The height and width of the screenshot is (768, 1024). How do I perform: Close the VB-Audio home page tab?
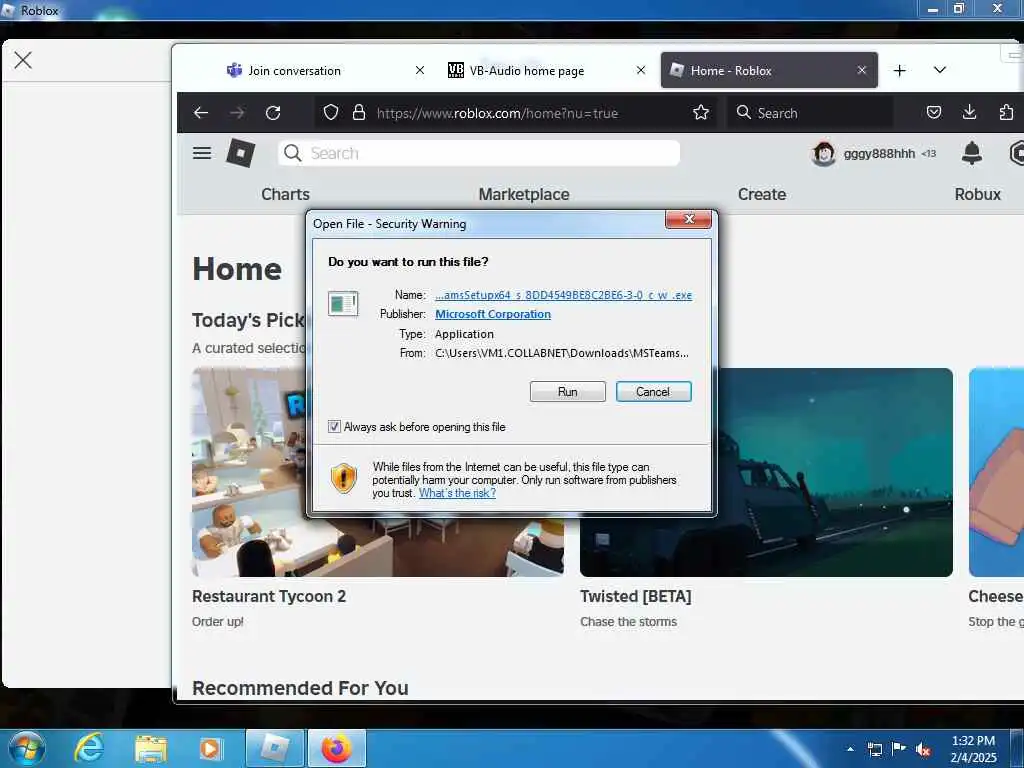[641, 70]
